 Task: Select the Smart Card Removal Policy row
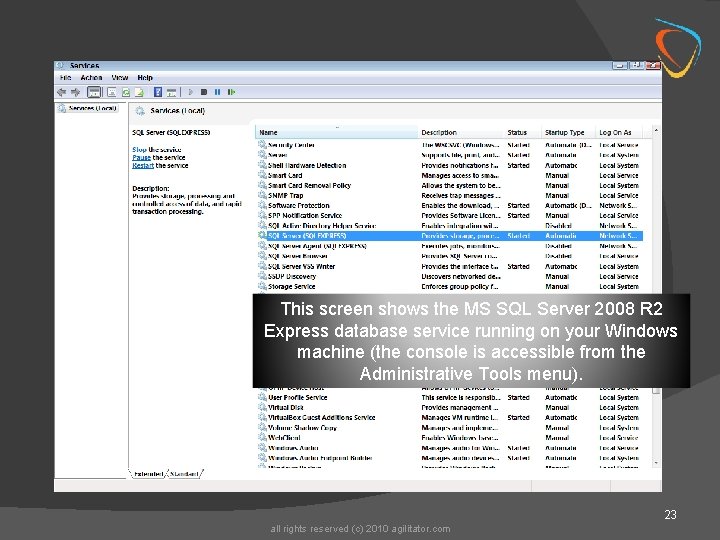click(x=449, y=186)
